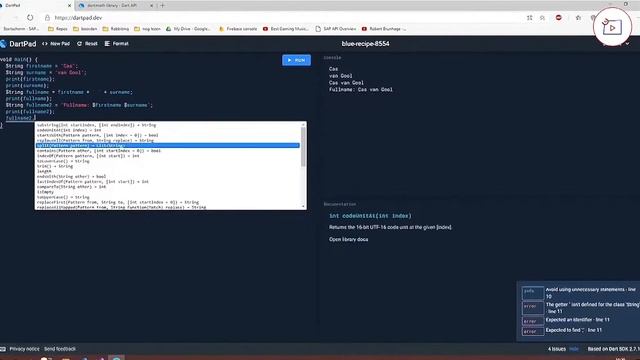Select isEmpty suggestion in autocomplete
Screen dimensions: 640x360
coord(168,192)
